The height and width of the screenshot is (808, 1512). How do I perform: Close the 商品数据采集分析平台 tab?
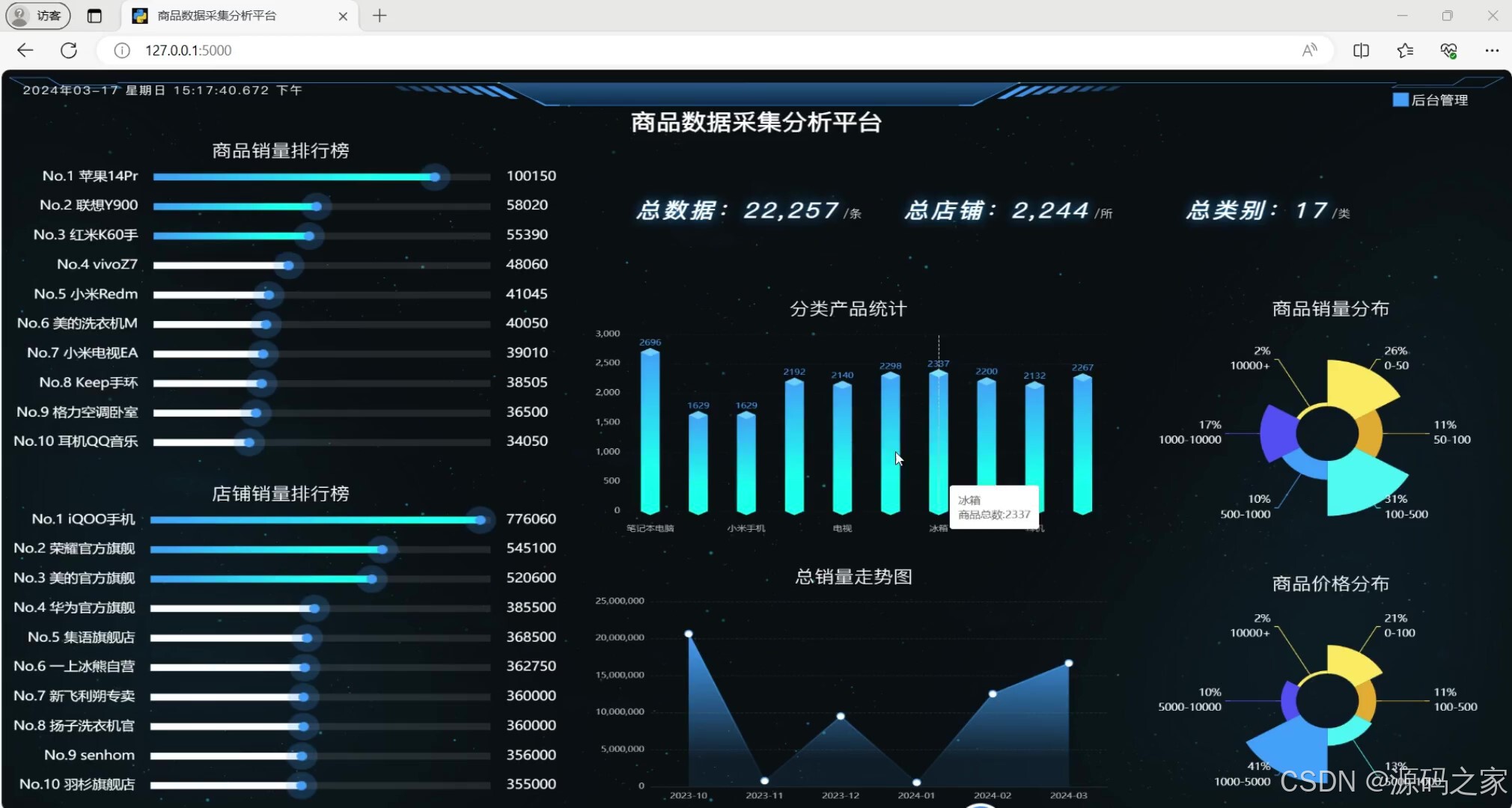(343, 16)
